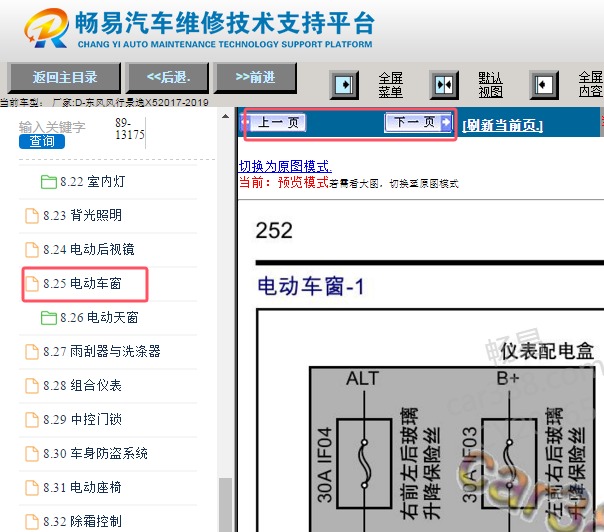Click the 默认视图 layout icon
The height and width of the screenshot is (532, 604).
(444, 84)
